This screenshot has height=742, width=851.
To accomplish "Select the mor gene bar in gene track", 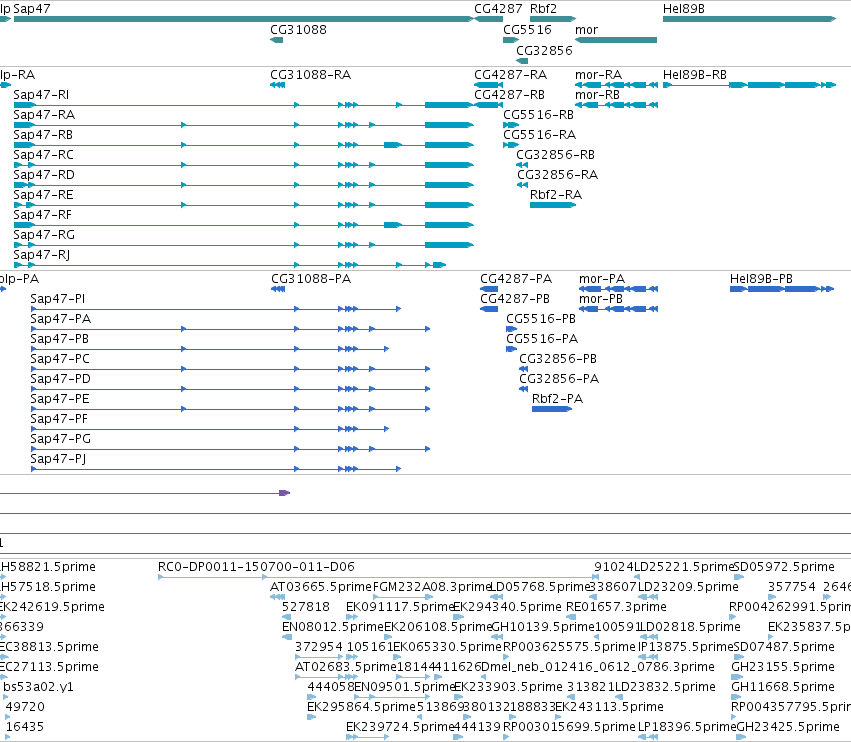I will pyautogui.click(x=616, y=40).
